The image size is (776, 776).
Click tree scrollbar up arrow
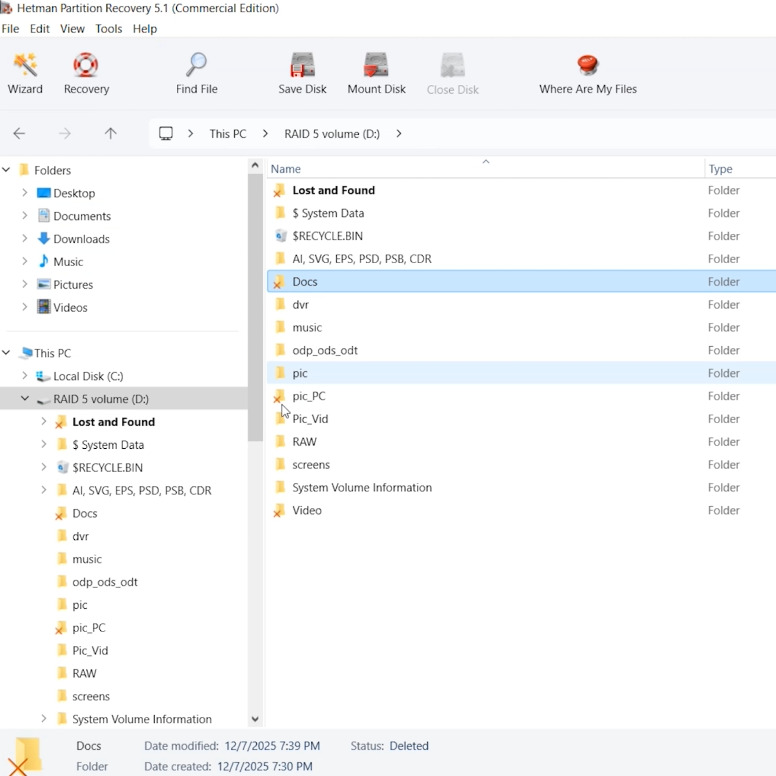(255, 166)
